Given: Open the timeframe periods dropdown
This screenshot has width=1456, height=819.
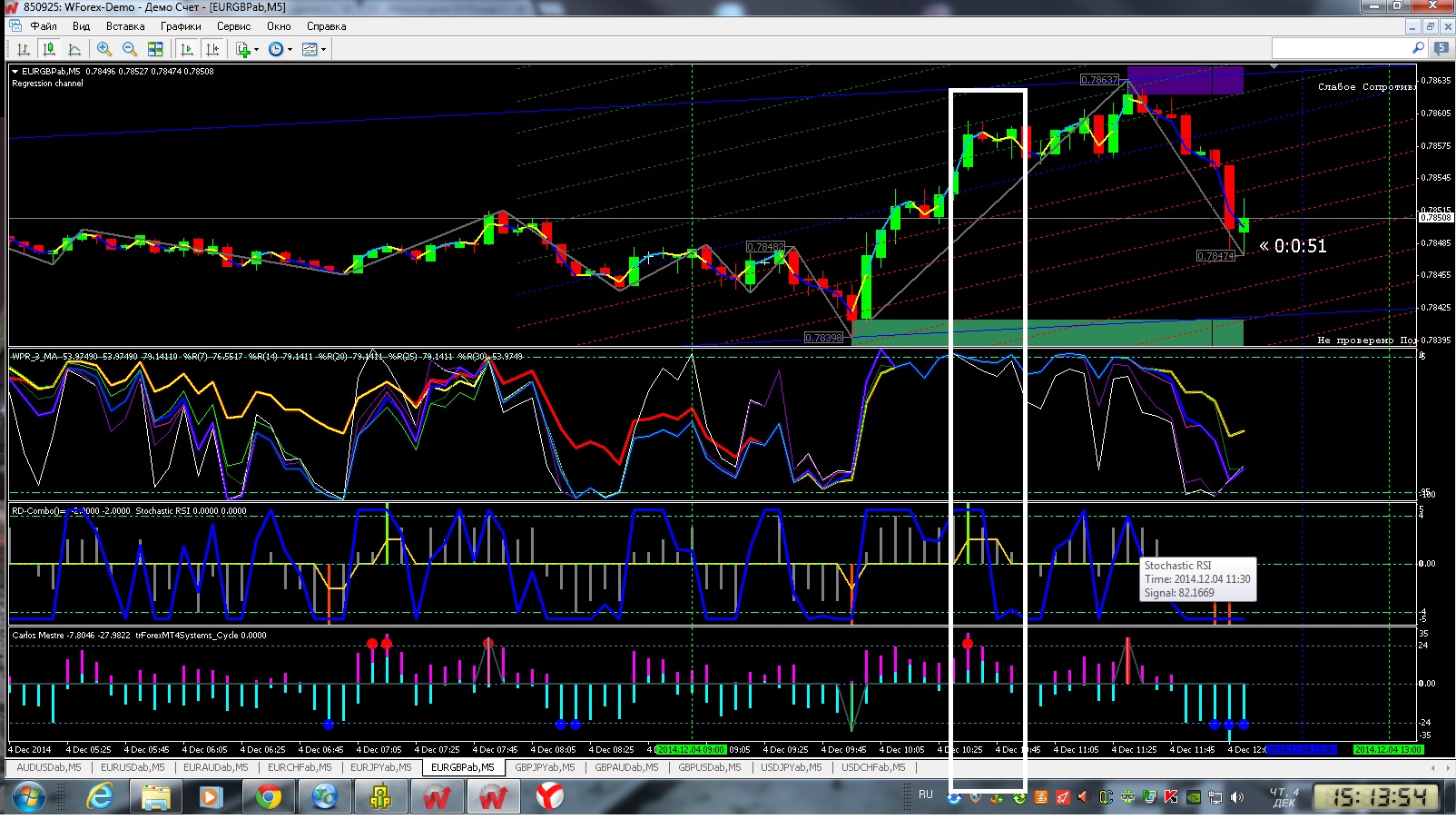Looking at the screenshot, I should (x=280, y=49).
